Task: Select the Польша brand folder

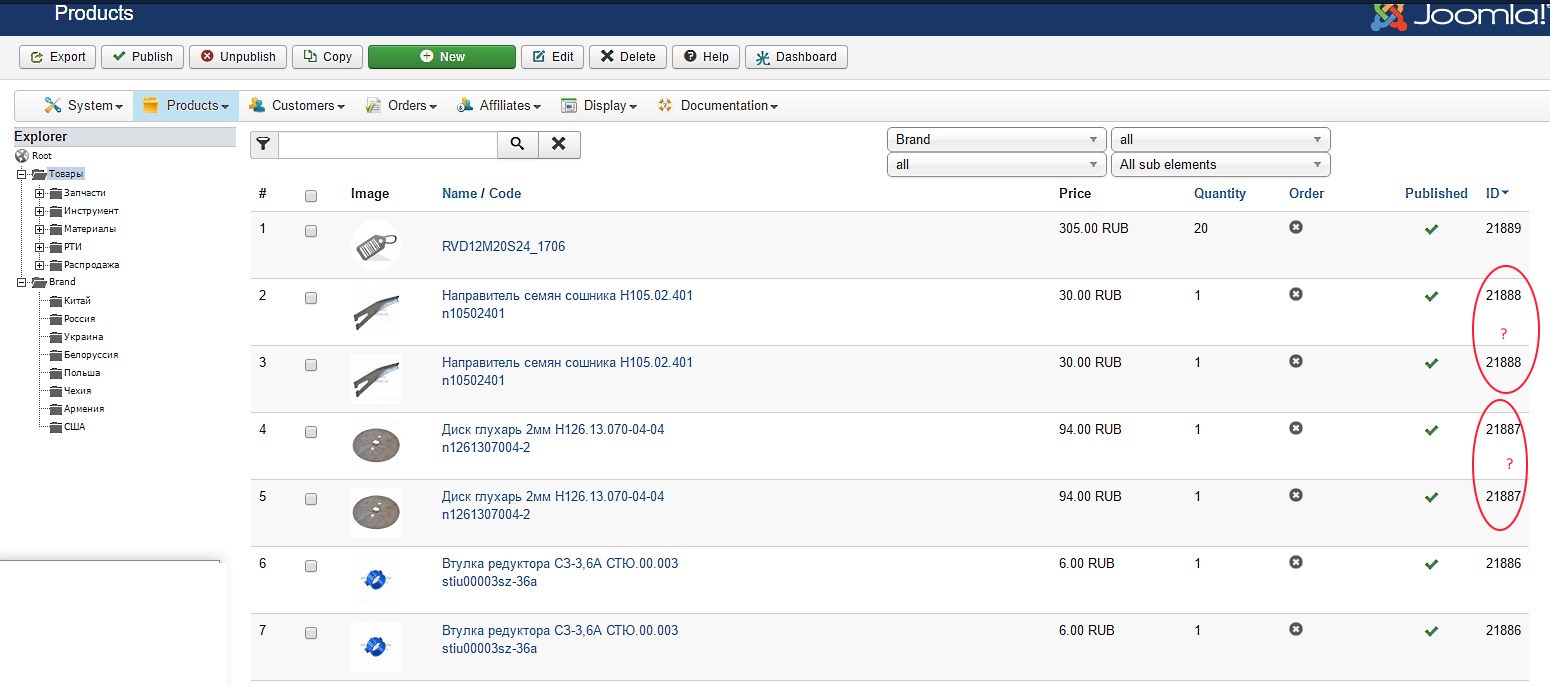Action: coord(81,373)
